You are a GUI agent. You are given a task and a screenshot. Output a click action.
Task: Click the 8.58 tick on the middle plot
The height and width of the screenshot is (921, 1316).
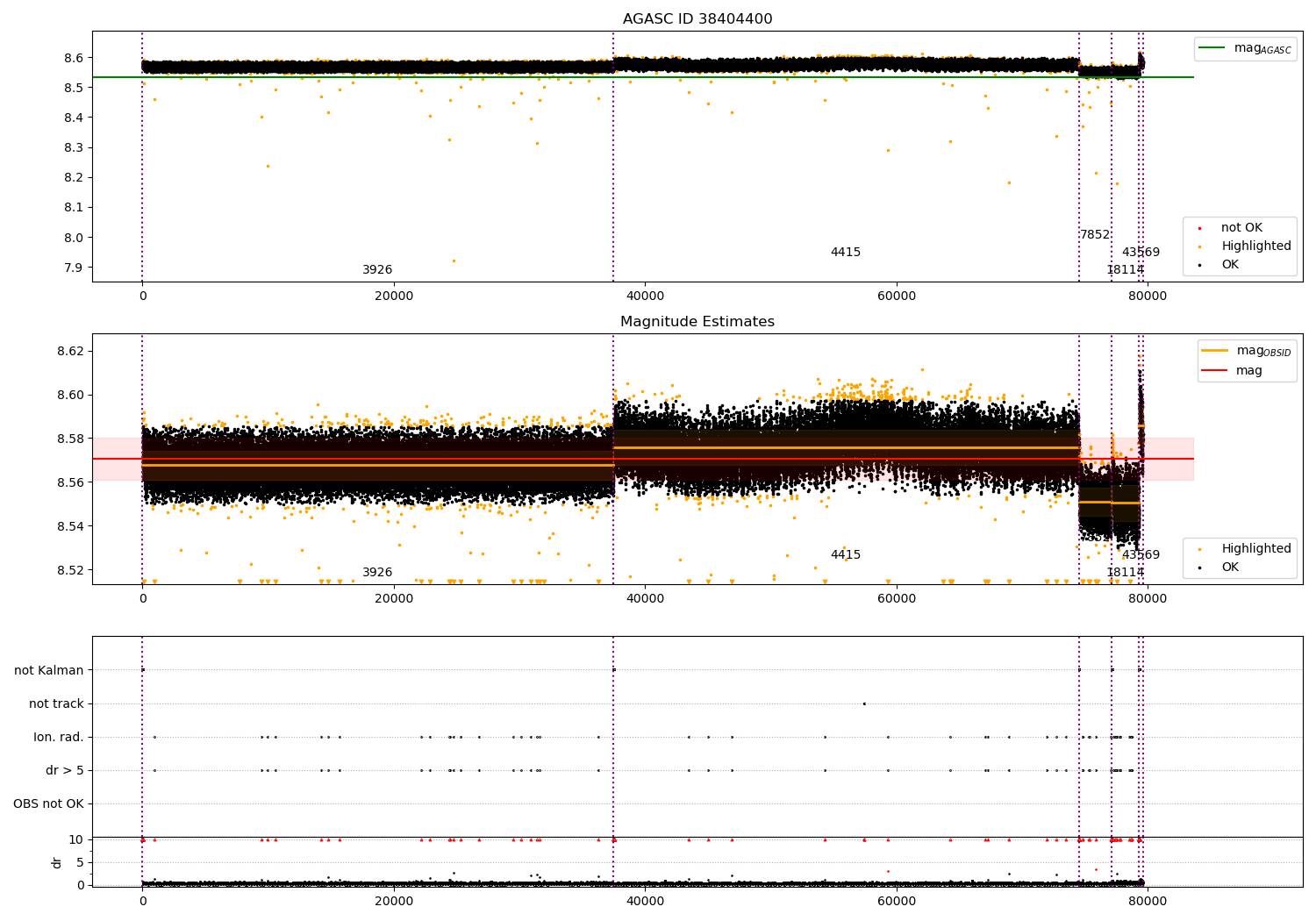[70, 439]
